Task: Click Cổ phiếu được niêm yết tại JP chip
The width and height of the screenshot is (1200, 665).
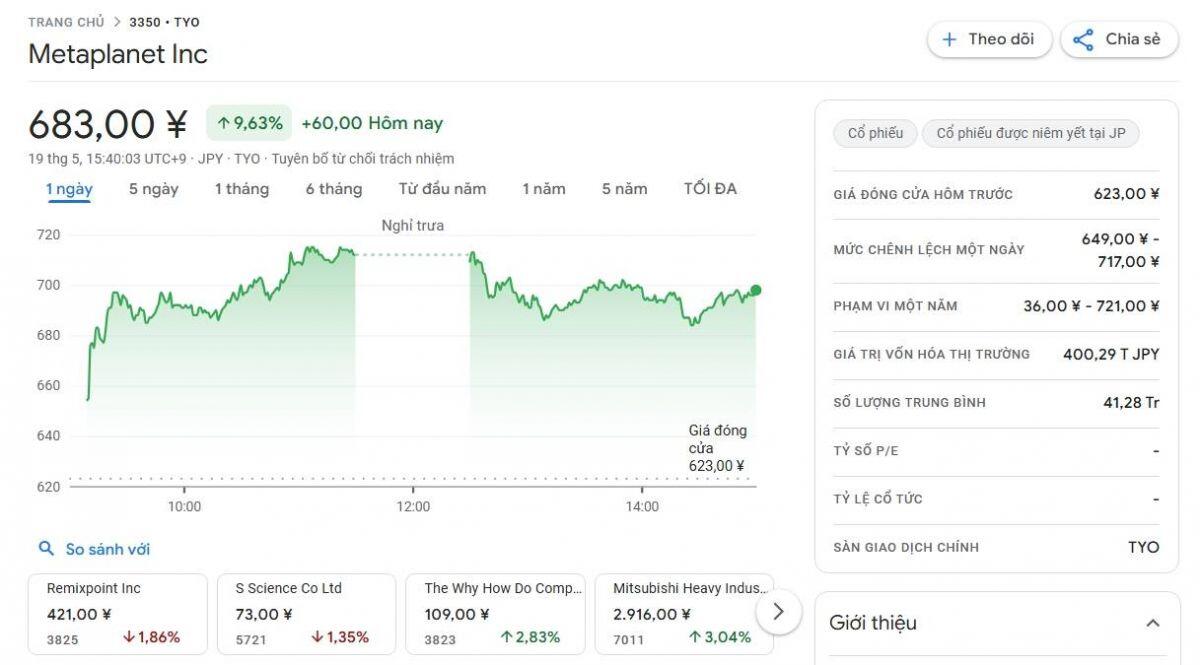Action: coord(1030,133)
